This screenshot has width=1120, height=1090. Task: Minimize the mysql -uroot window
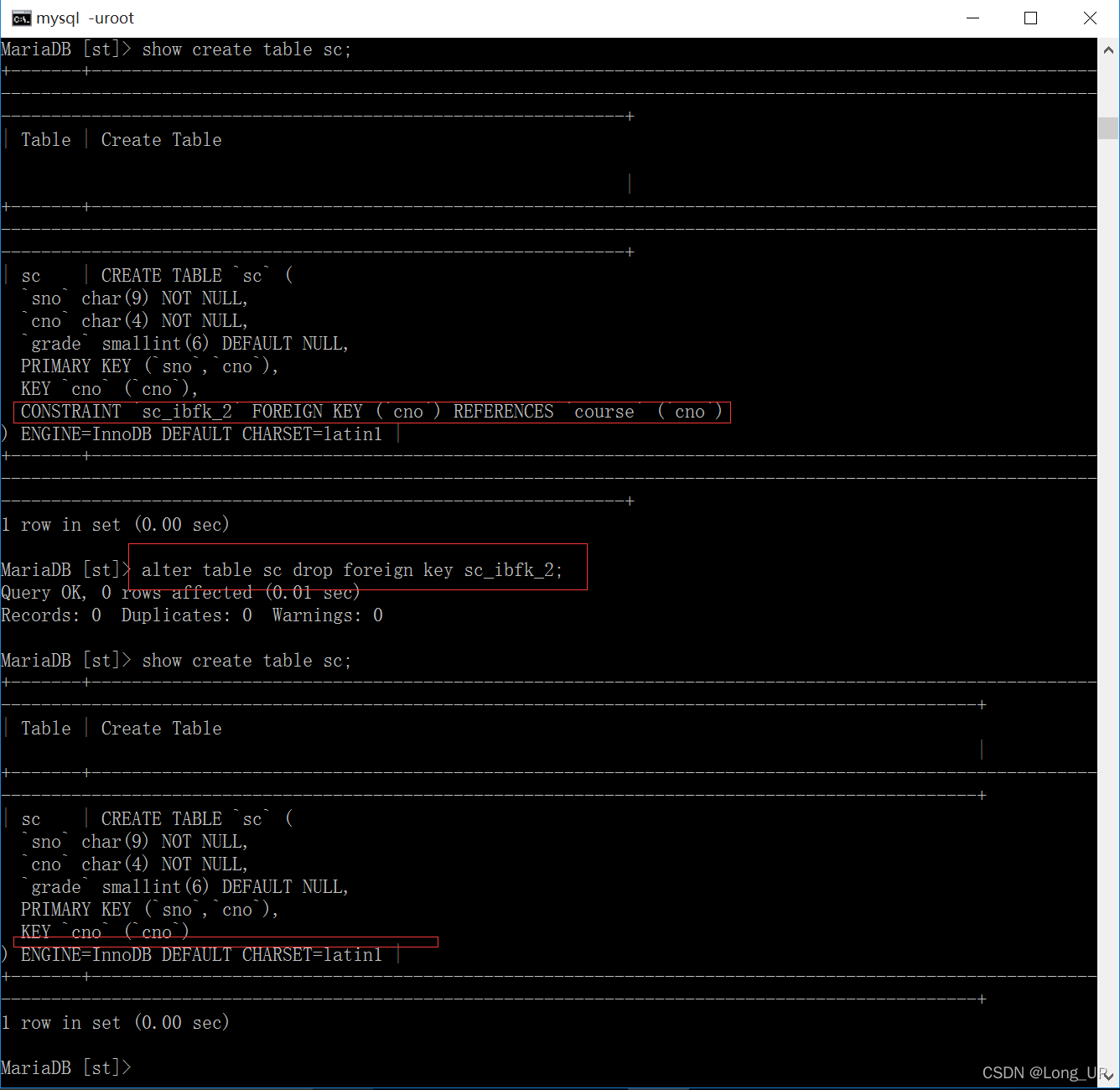coord(972,18)
